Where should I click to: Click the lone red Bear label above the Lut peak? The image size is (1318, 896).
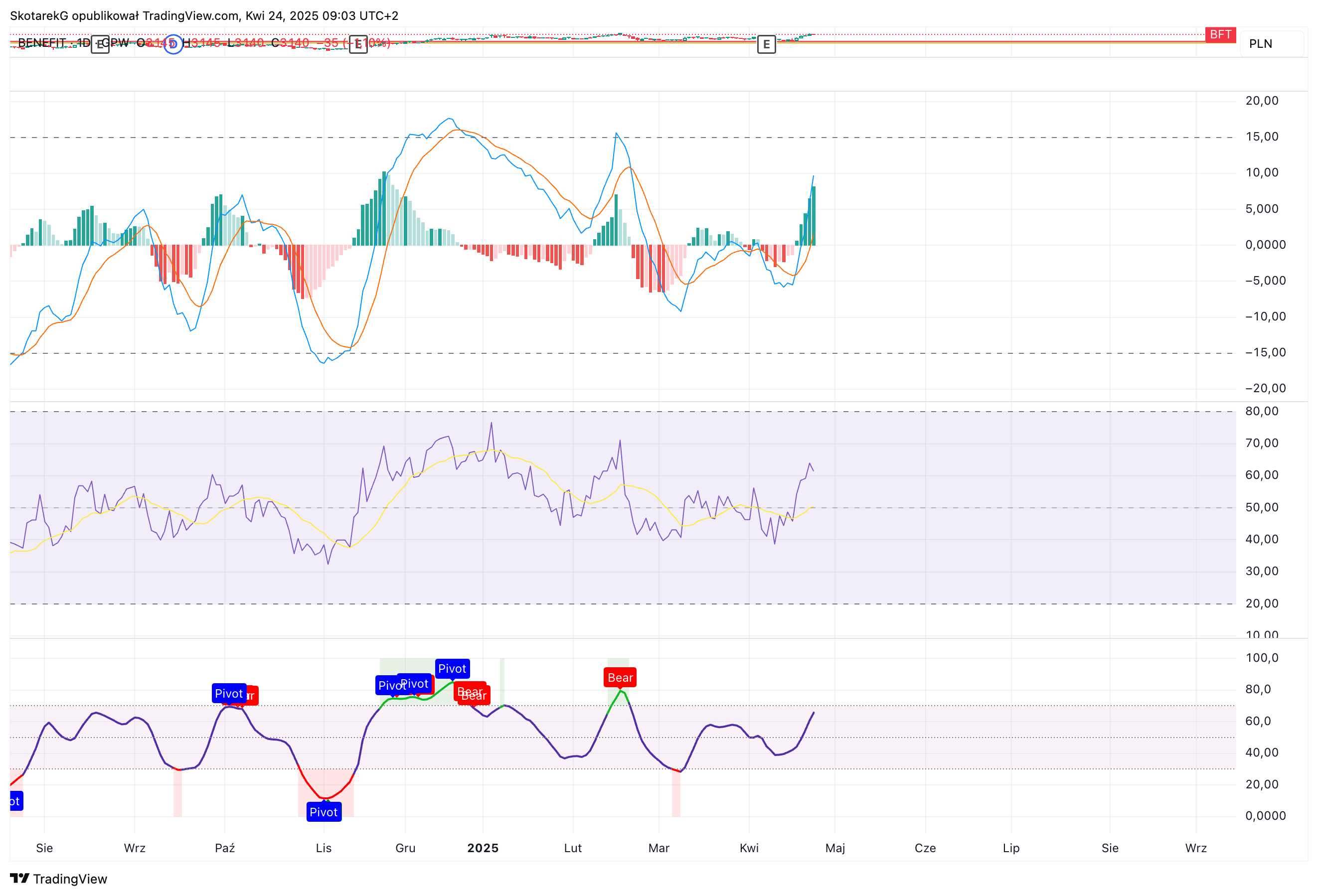(620, 678)
